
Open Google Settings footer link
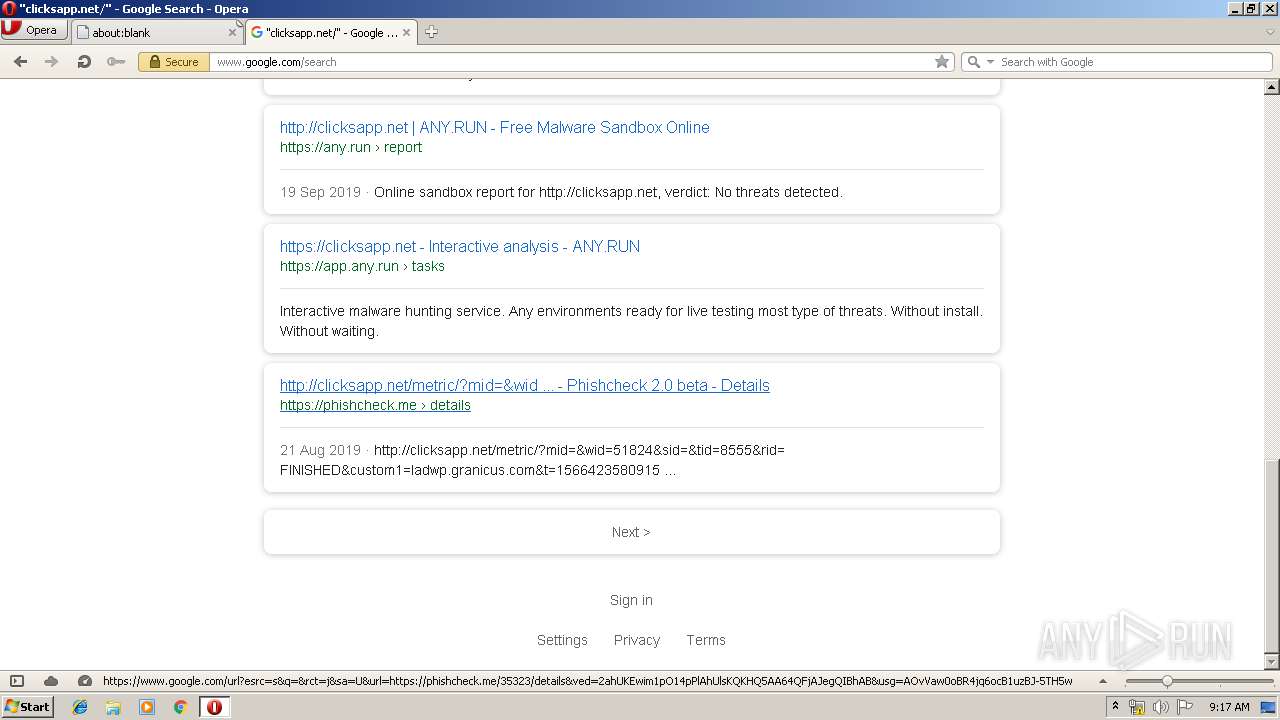pyautogui.click(x=562, y=640)
